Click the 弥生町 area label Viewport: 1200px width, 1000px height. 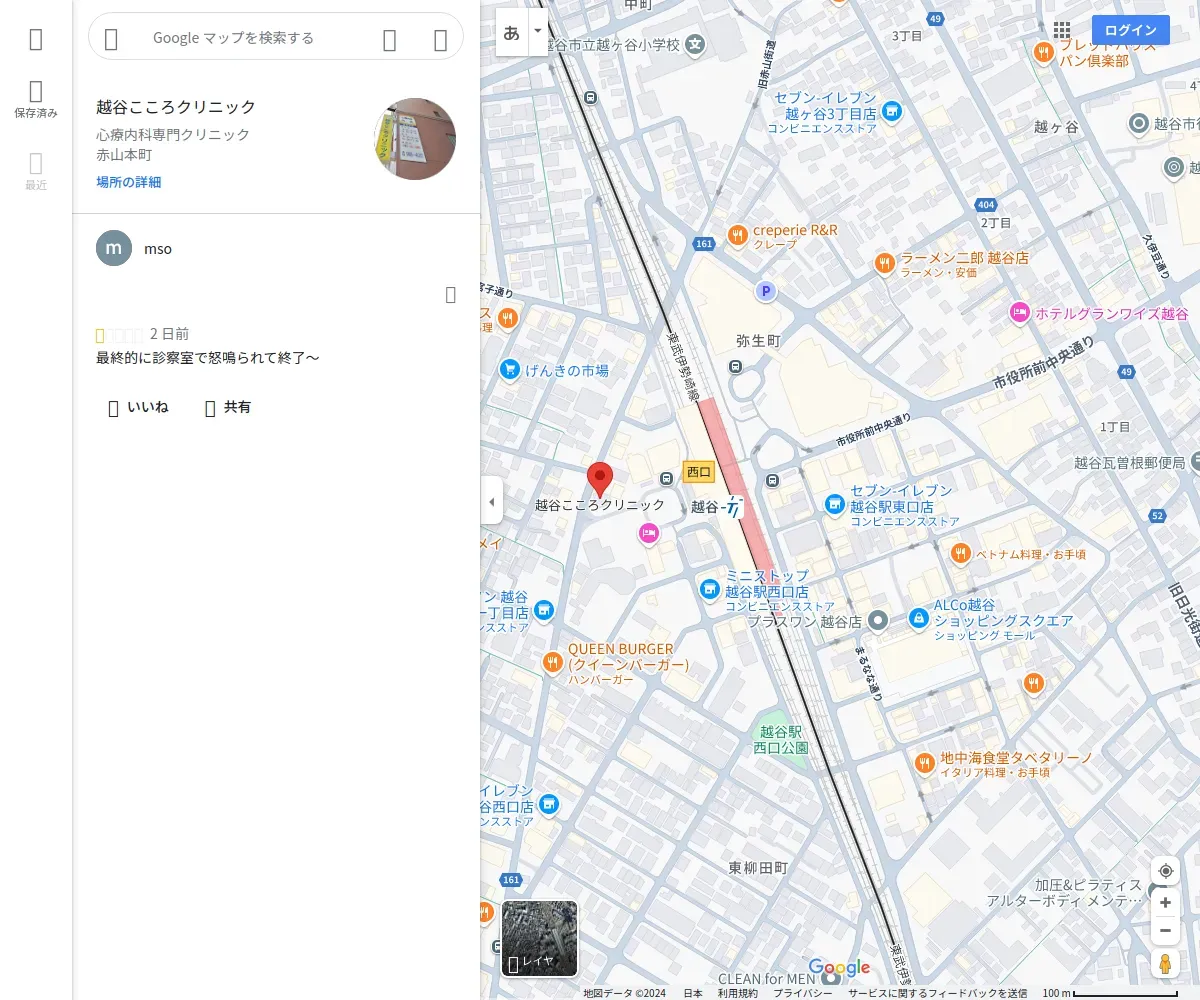tap(757, 341)
